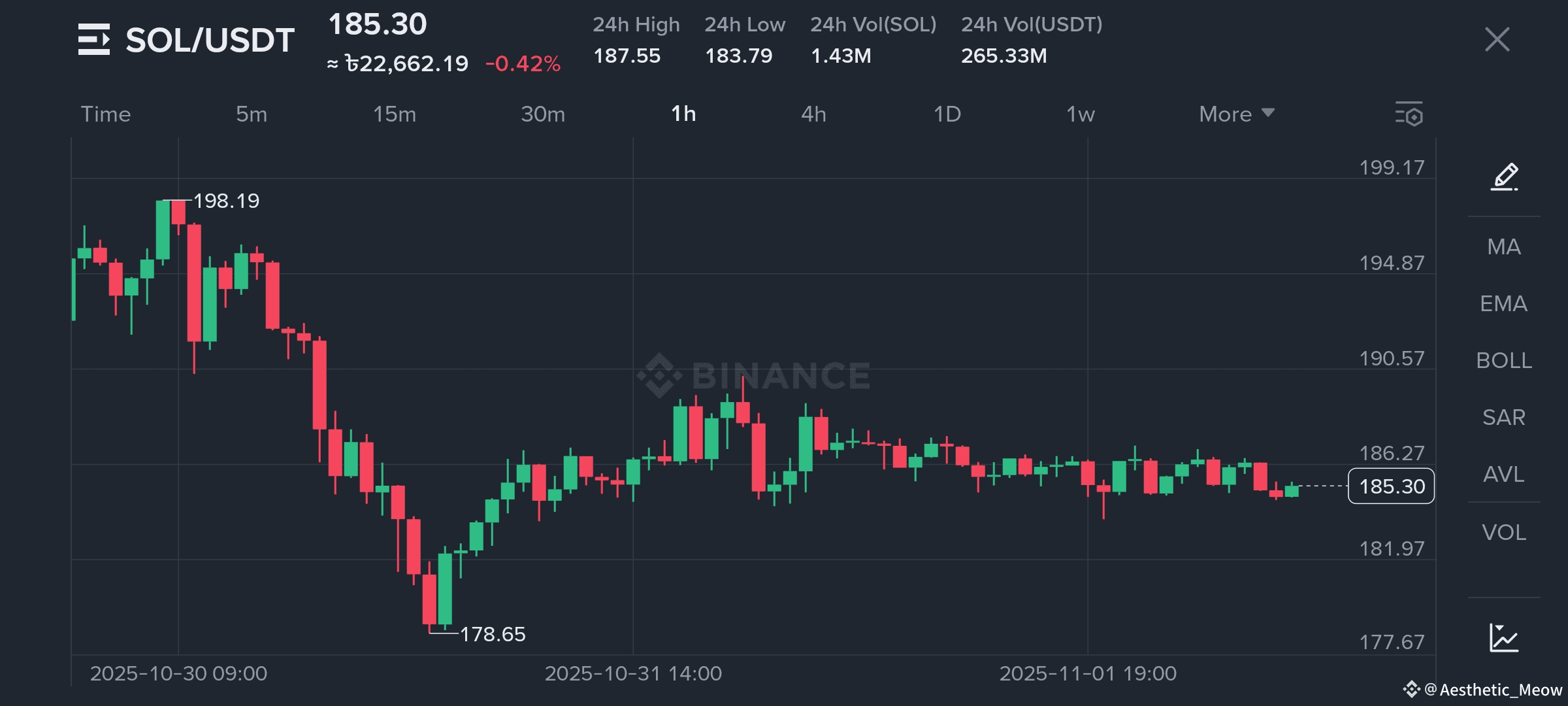Open the trading pair list icon

point(94,39)
